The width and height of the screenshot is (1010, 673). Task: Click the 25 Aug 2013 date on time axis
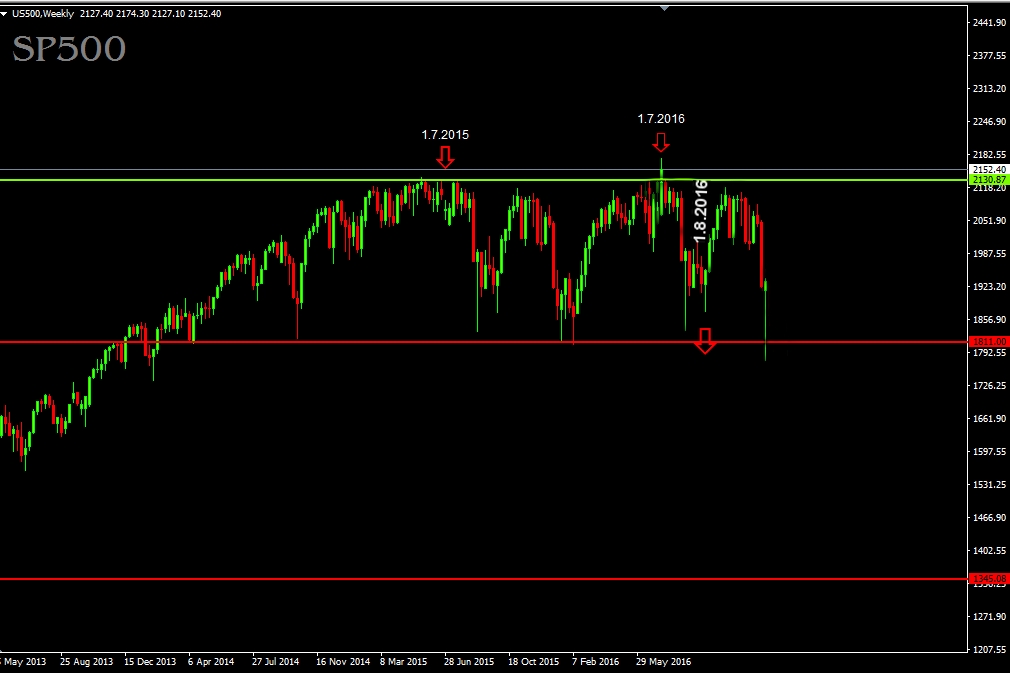click(86, 661)
